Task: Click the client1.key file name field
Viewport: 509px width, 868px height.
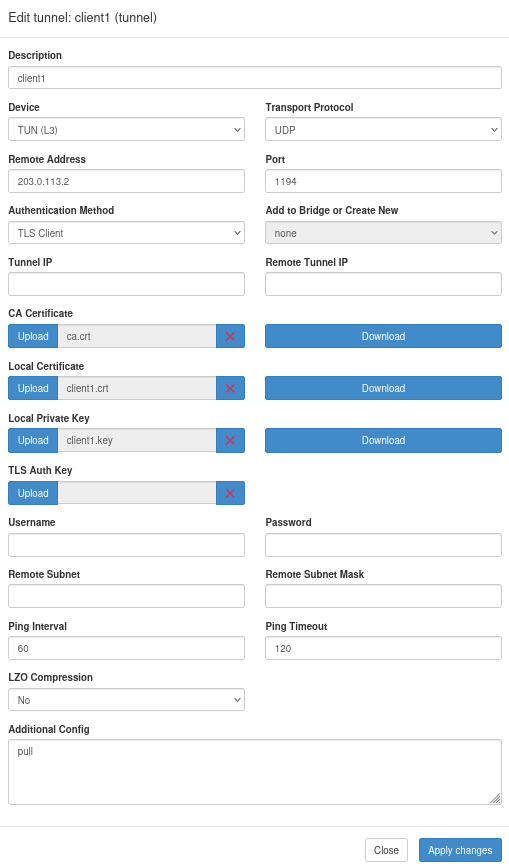Action: click(x=137, y=440)
